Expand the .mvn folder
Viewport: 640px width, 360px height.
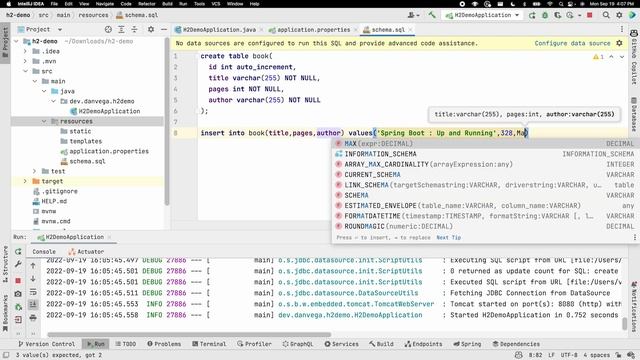click(25, 61)
